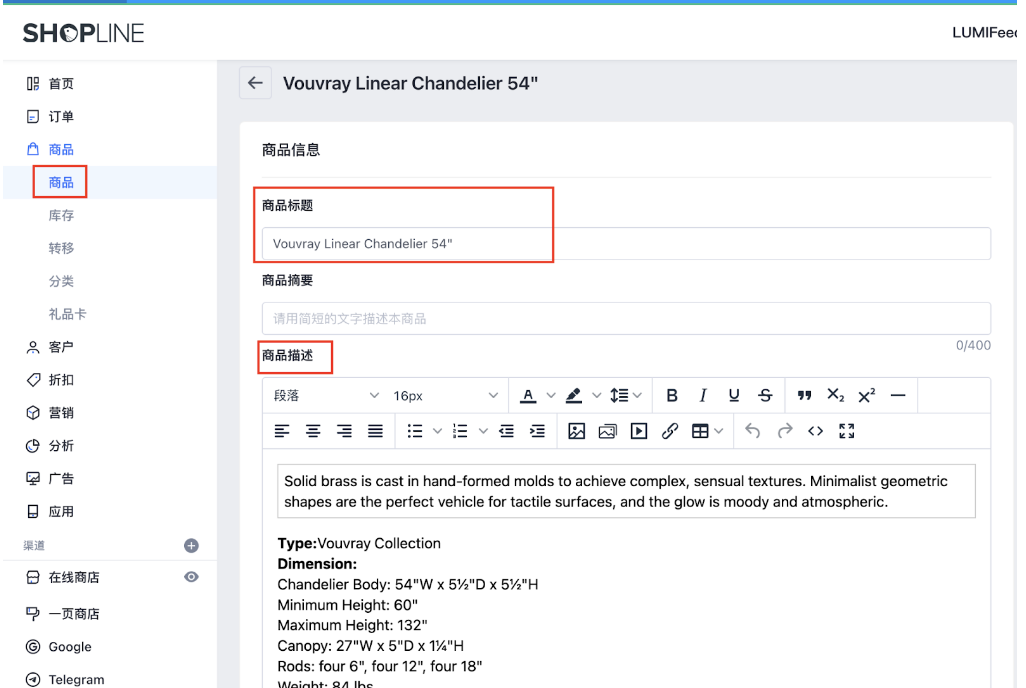1026x688 pixels.
Task: Apply strikethrough formatting
Action: [765, 396]
